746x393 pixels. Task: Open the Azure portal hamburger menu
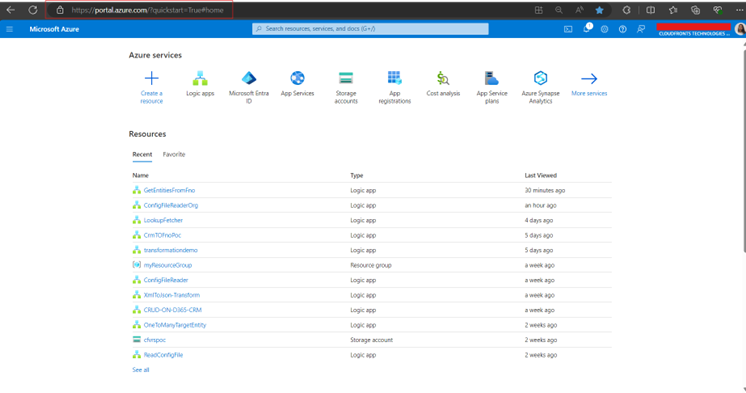coord(10,29)
